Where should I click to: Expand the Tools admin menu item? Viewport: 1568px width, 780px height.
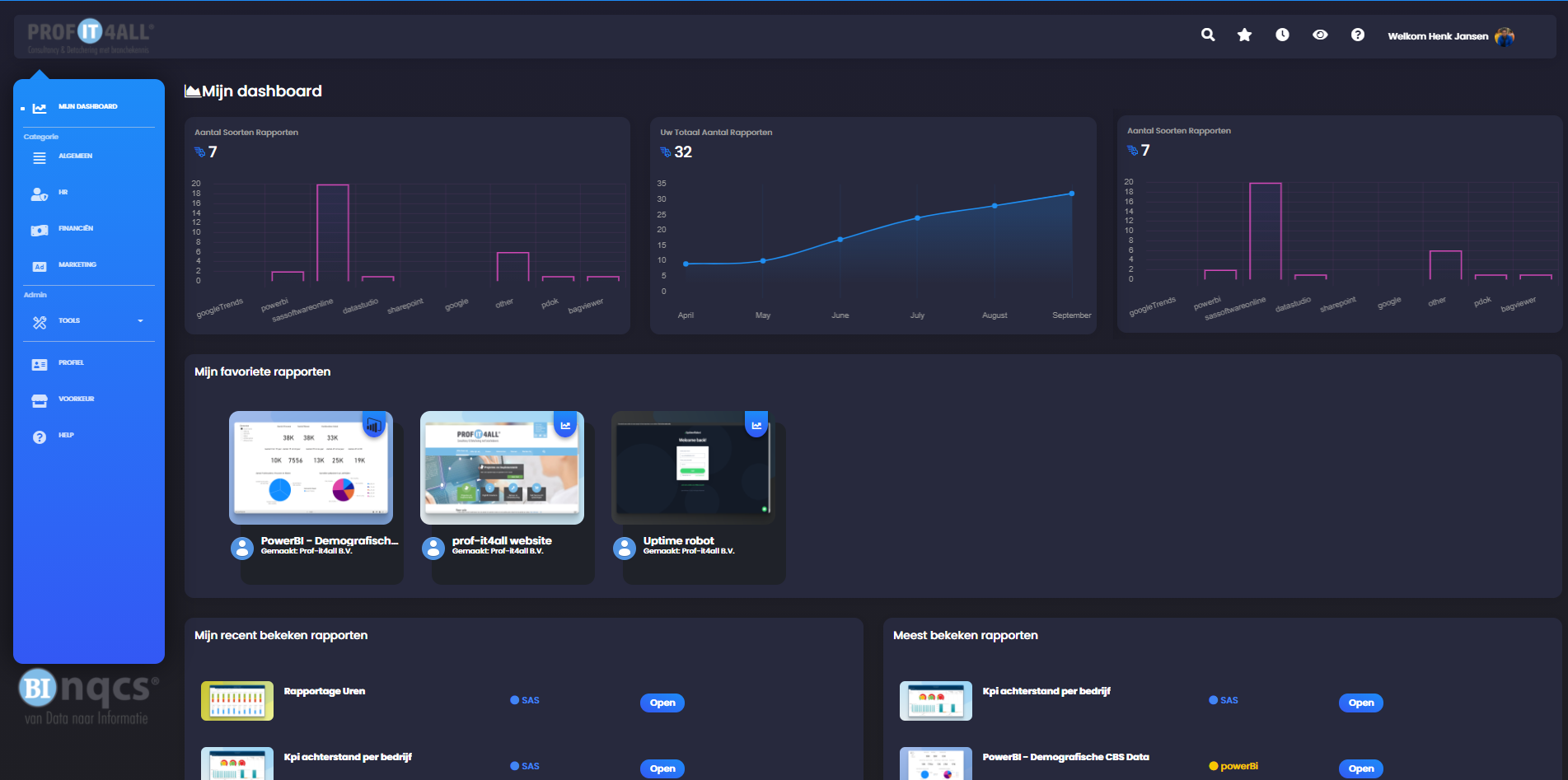[69, 321]
